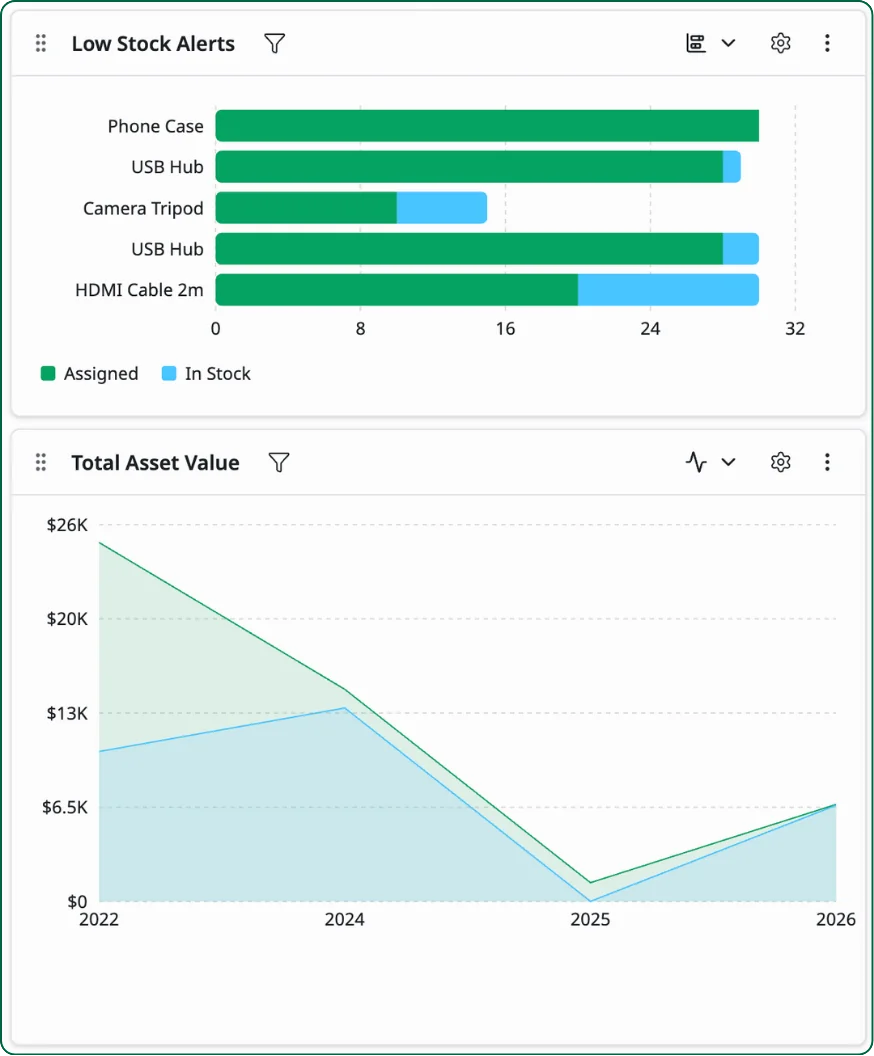
Task: Open filter for Low Stock Alerts
Action: tap(275, 43)
